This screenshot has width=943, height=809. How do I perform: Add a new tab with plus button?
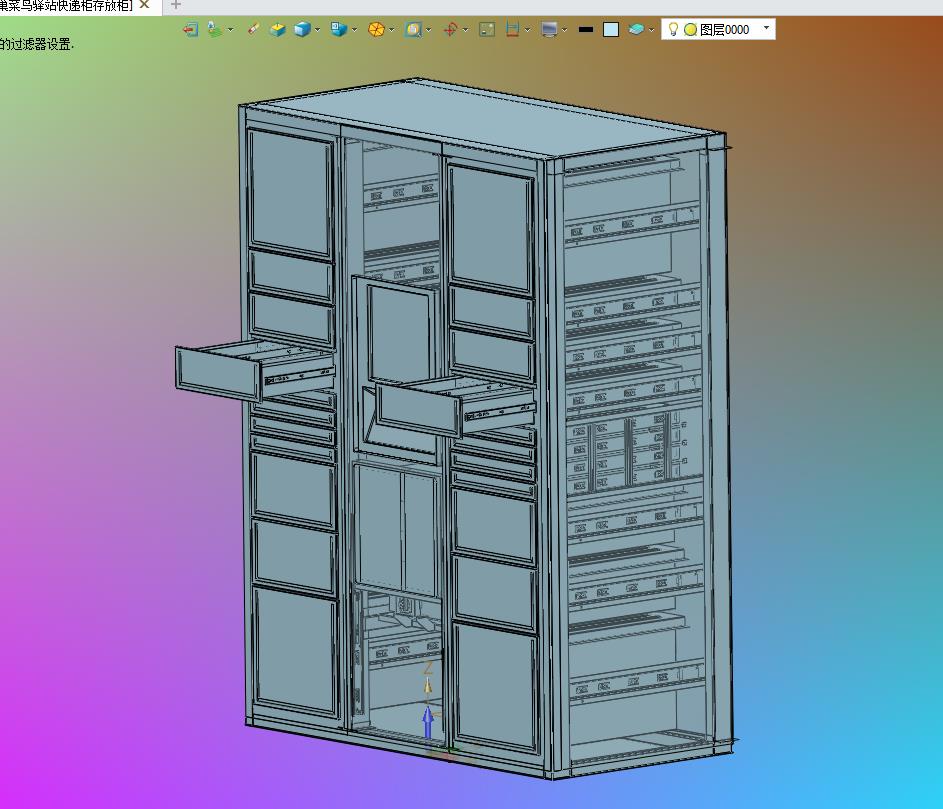point(176,5)
